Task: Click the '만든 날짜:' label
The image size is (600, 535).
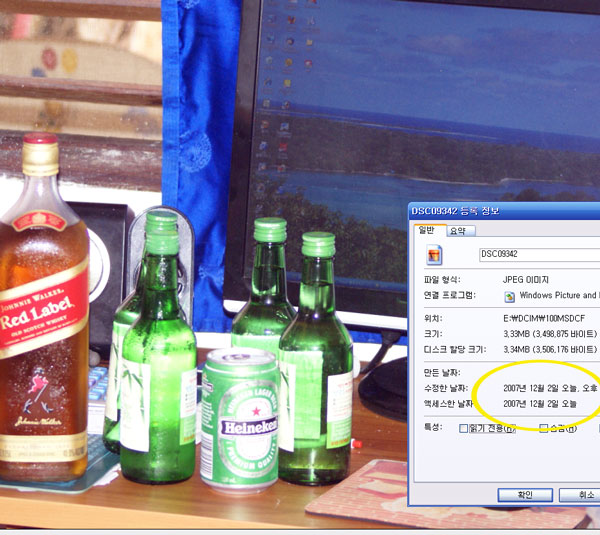Action: 442,372
